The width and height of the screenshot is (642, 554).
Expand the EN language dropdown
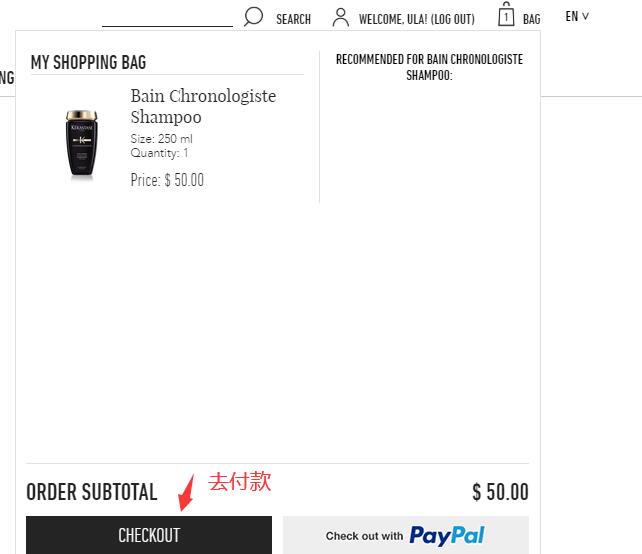(577, 16)
